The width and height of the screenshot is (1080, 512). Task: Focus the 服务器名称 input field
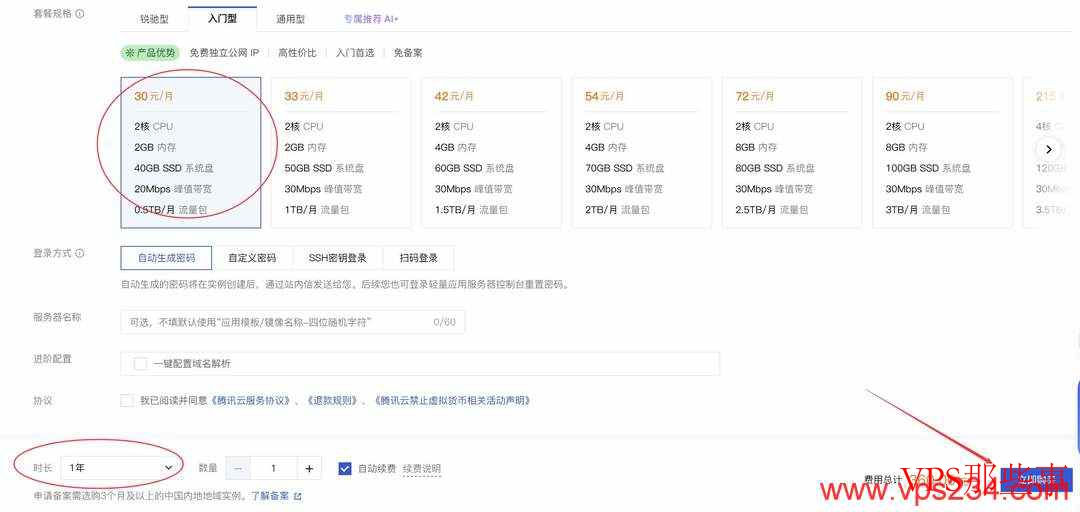[x=293, y=322]
